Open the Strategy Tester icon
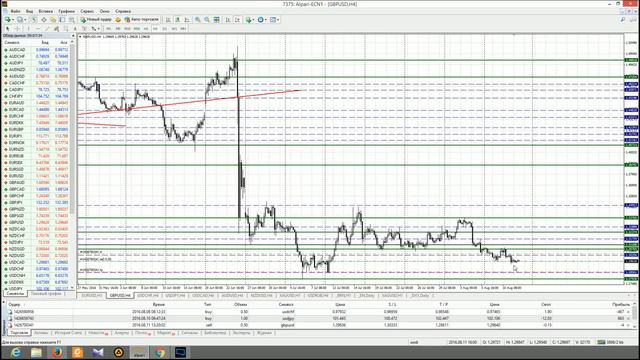Viewport: 640px width, 360px height. 71,20
